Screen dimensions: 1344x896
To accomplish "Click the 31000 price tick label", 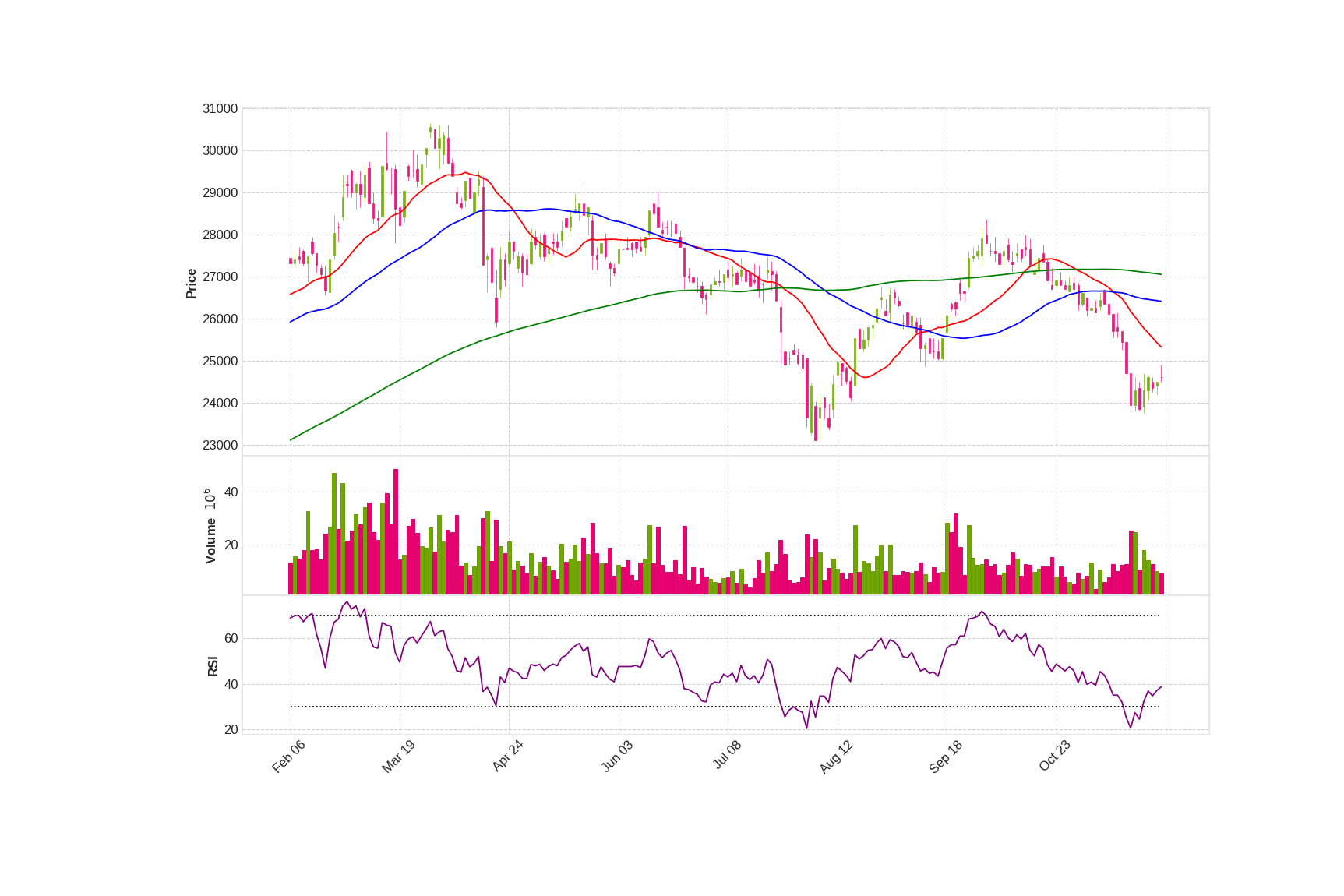I will coord(220,109).
